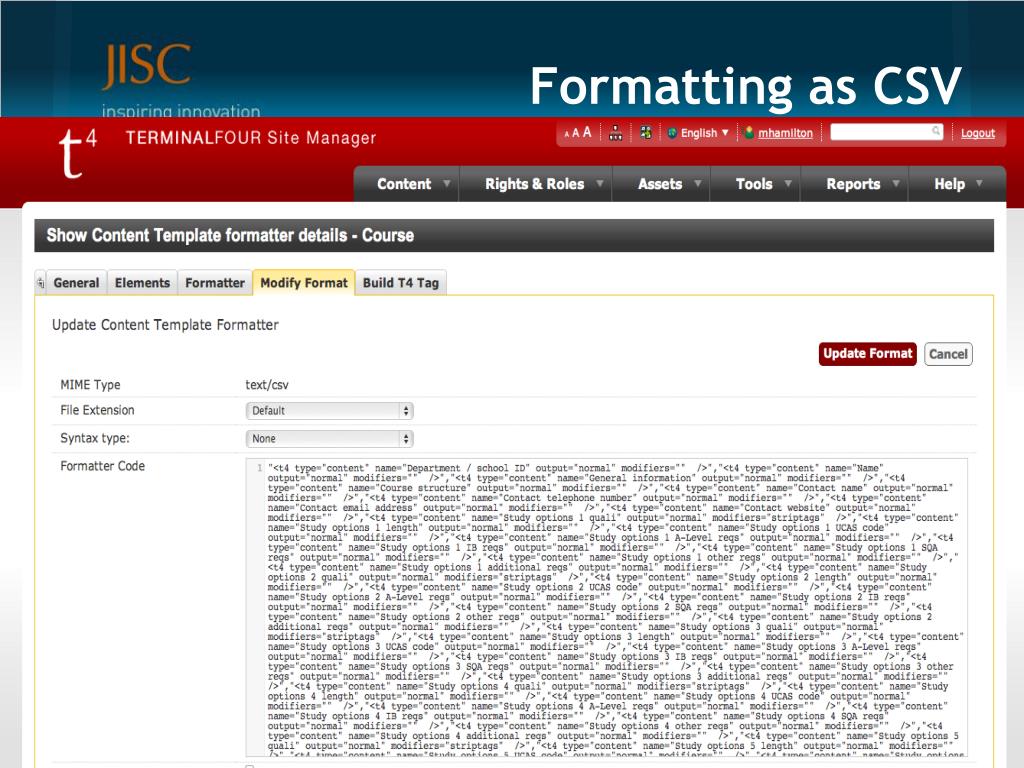Image resolution: width=1024 pixels, height=768 pixels.
Task: Click the Cancel button
Action: pyautogui.click(x=948, y=354)
